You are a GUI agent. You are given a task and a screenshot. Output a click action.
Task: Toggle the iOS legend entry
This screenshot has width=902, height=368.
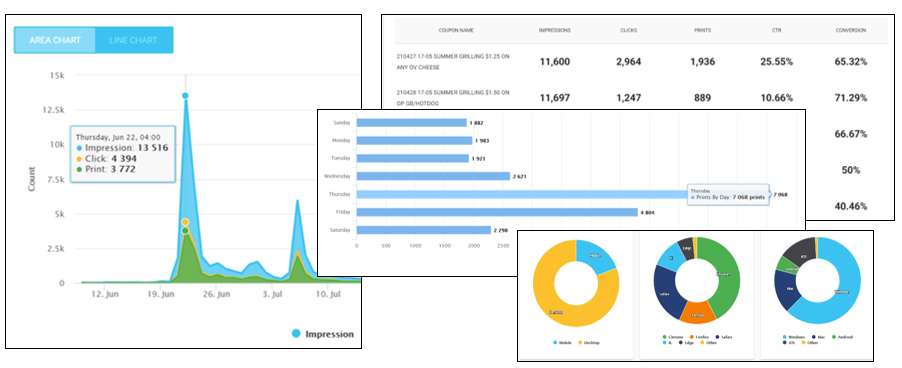coord(790,343)
